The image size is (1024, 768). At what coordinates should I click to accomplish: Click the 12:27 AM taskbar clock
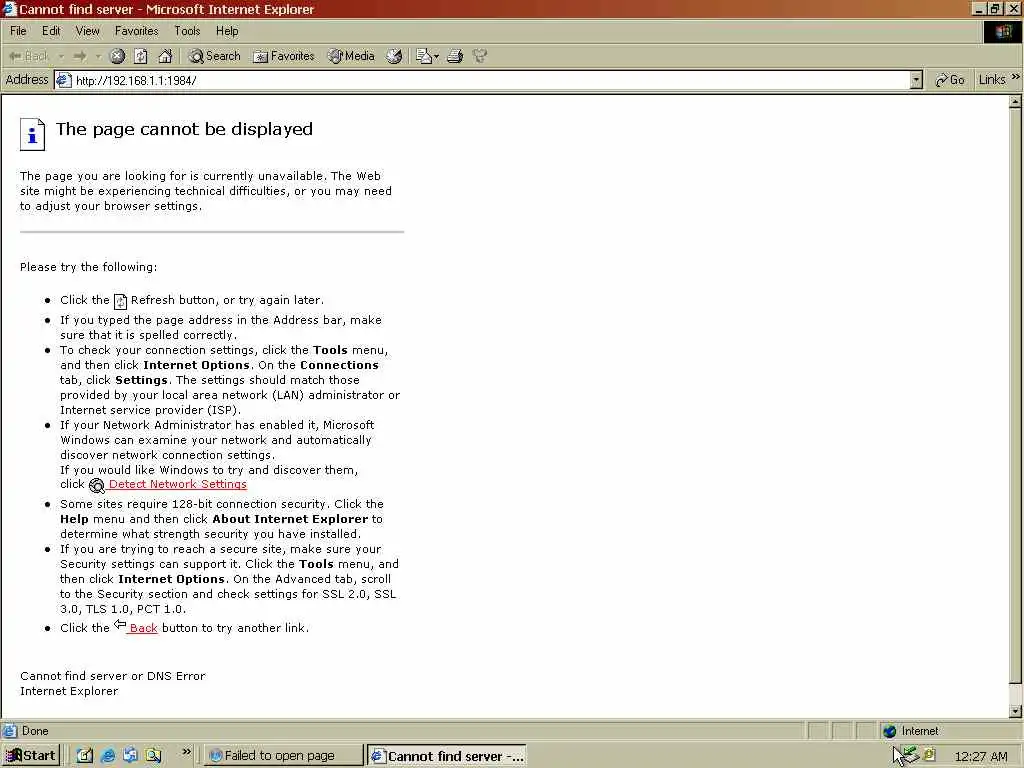point(981,756)
